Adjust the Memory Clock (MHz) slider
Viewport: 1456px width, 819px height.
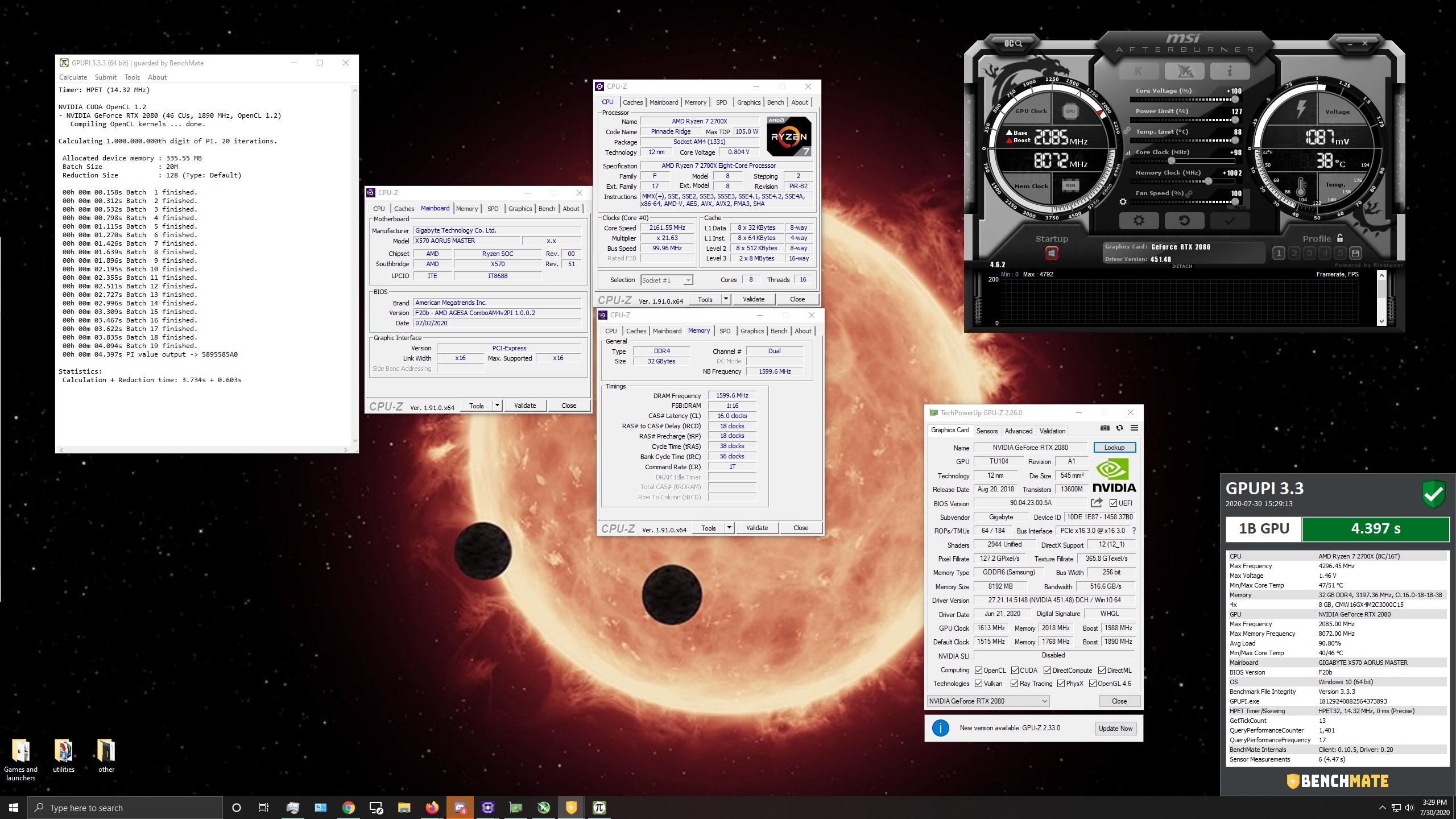(1183, 181)
